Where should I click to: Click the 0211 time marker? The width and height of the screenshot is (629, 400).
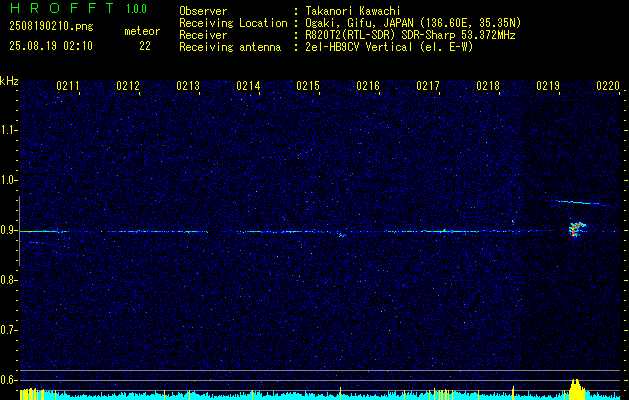point(68,86)
